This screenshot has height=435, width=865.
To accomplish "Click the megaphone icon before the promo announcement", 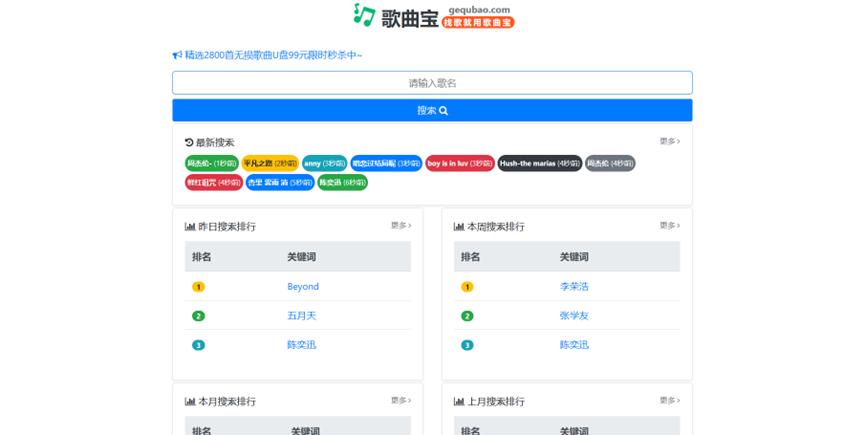I will (177, 55).
